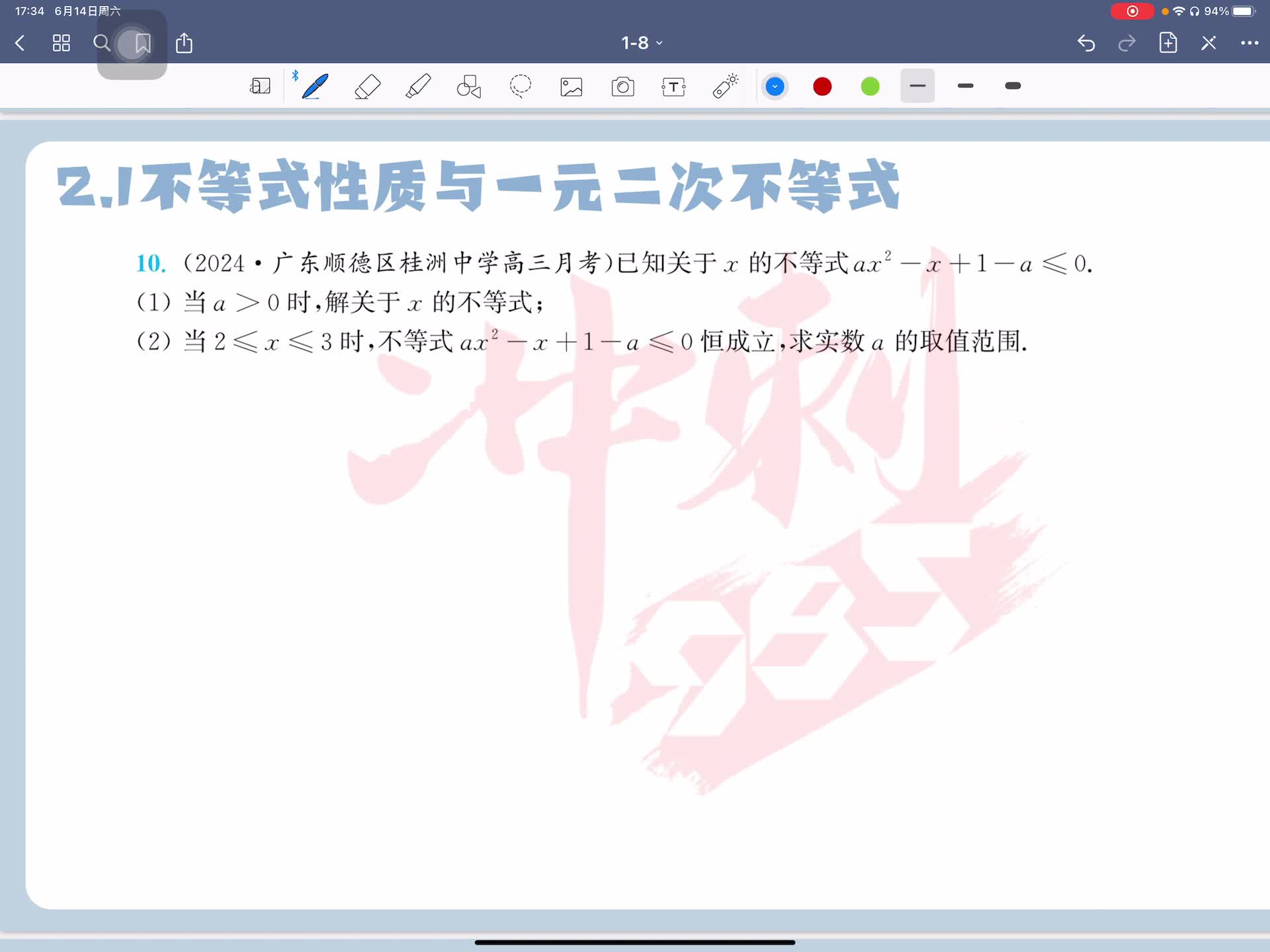1270x952 pixels.
Task: Choose the medium stroke width
Action: click(x=965, y=86)
